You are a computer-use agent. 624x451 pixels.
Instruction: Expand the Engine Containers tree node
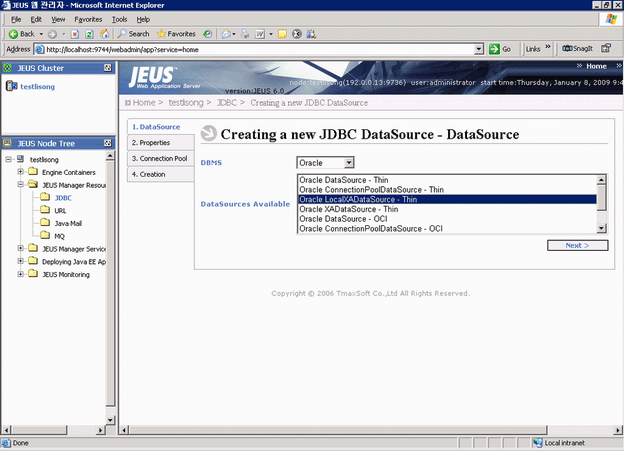[x=20, y=172]
